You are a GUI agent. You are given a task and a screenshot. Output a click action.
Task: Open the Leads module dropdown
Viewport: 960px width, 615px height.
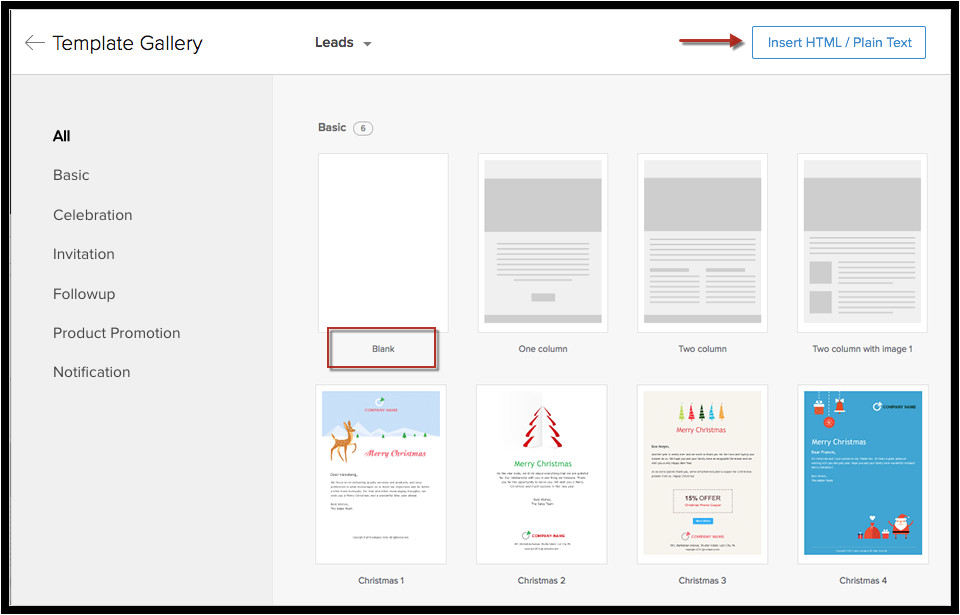pyautogui.click(x=343, y=43)
